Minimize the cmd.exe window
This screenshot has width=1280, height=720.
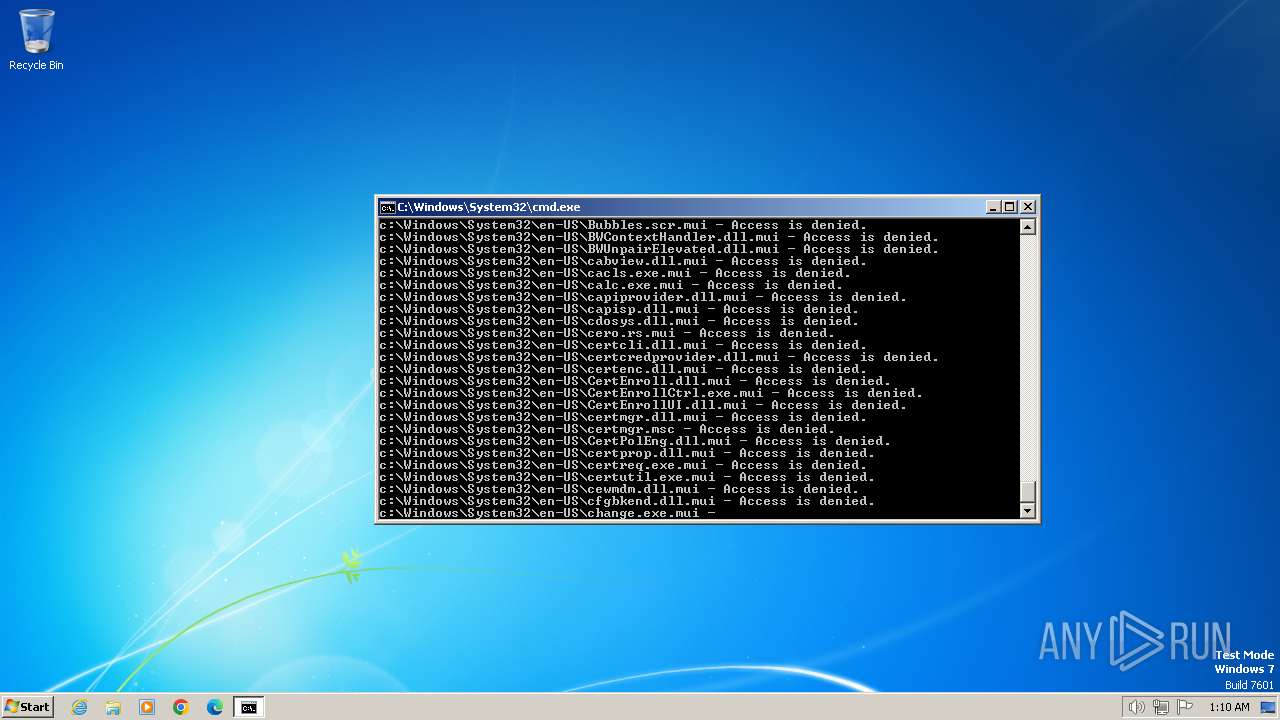(x=993, y=207)
